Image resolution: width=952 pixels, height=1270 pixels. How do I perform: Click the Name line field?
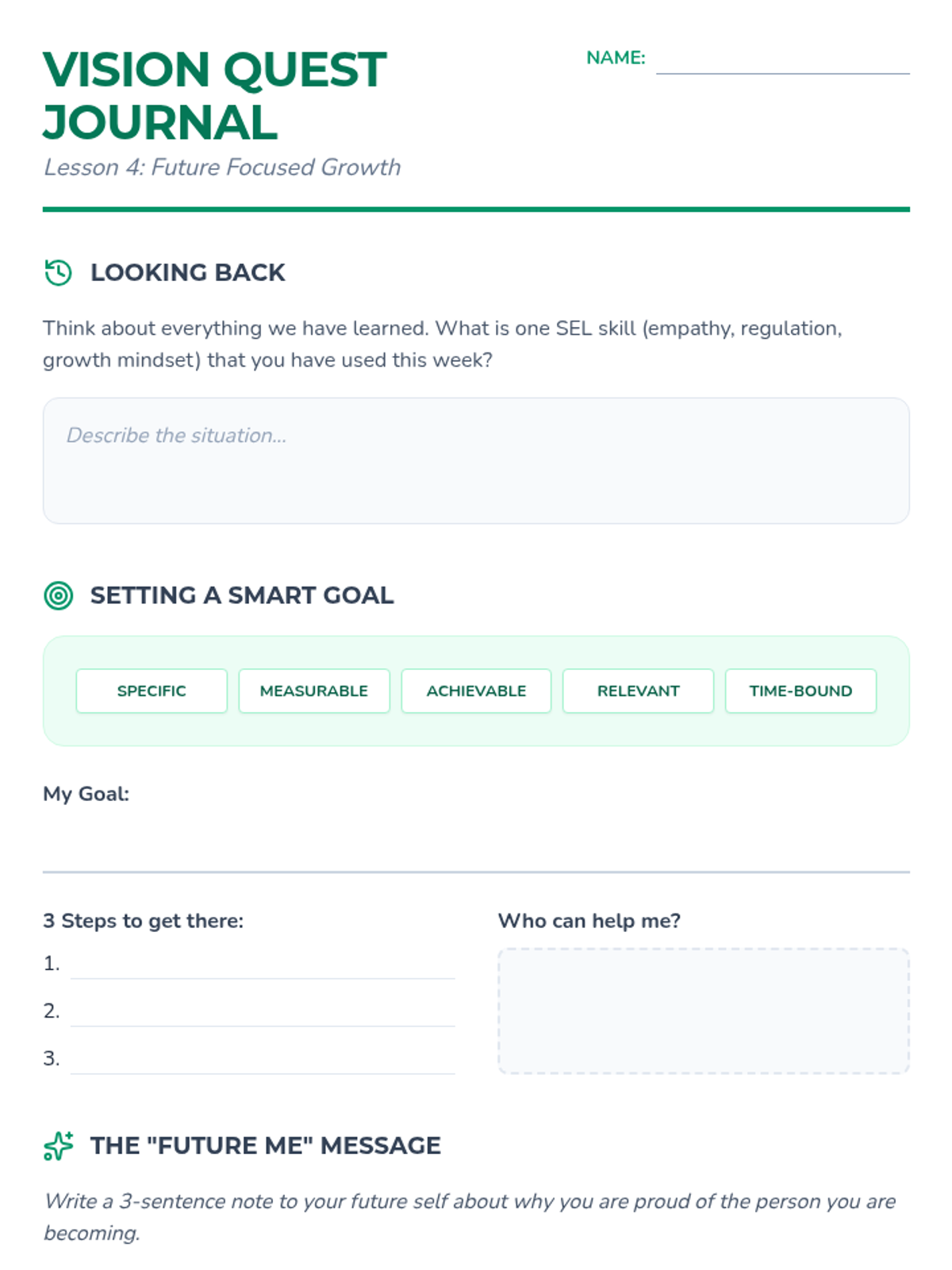[x=782, y=60]
